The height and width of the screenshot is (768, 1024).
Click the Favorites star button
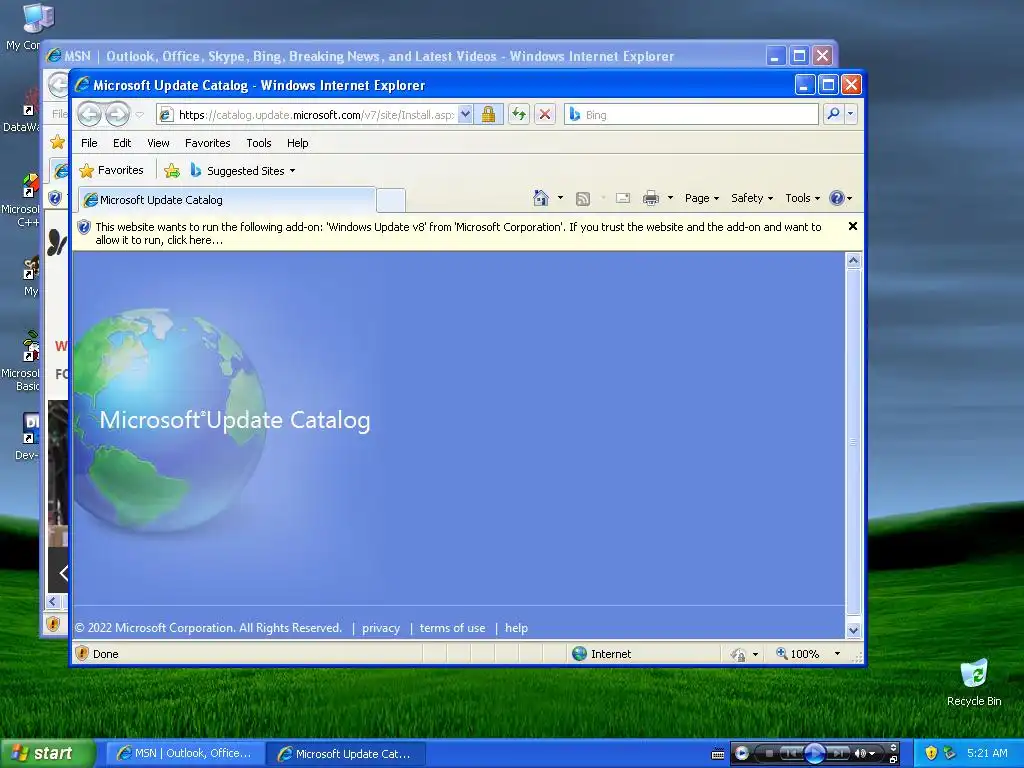[x=111, y=170]
